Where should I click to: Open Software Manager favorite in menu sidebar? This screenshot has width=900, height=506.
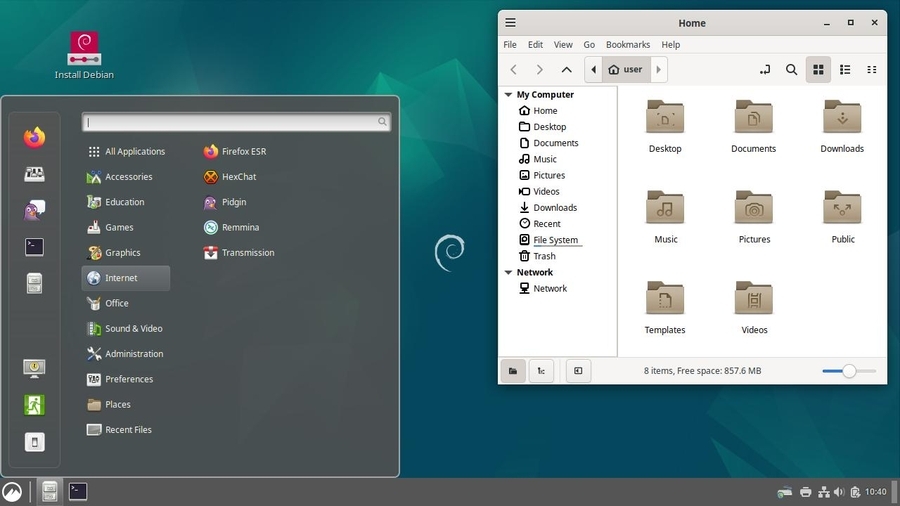click(34, 174)
